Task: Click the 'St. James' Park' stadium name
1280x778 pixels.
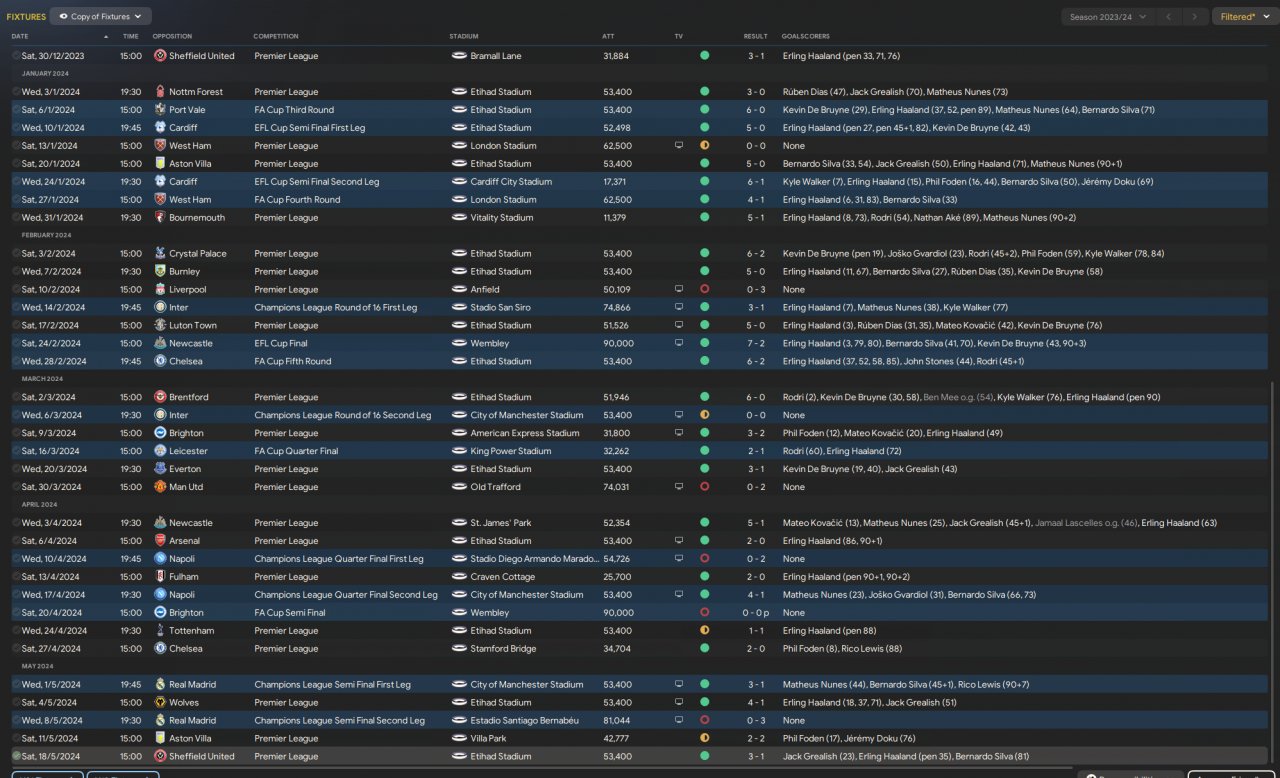Action: [501, 523]
